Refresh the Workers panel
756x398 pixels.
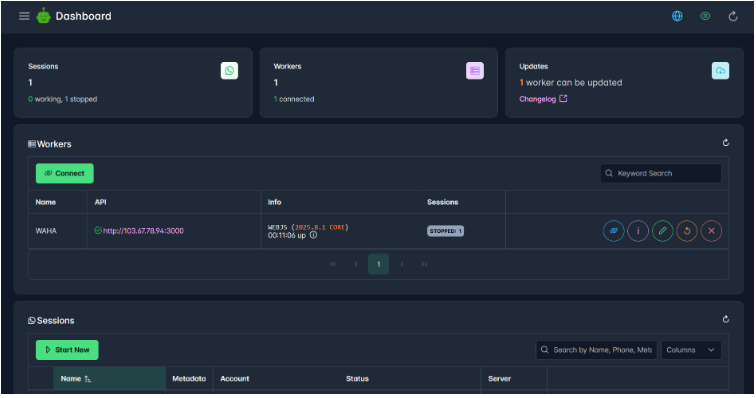coord(726,143)
